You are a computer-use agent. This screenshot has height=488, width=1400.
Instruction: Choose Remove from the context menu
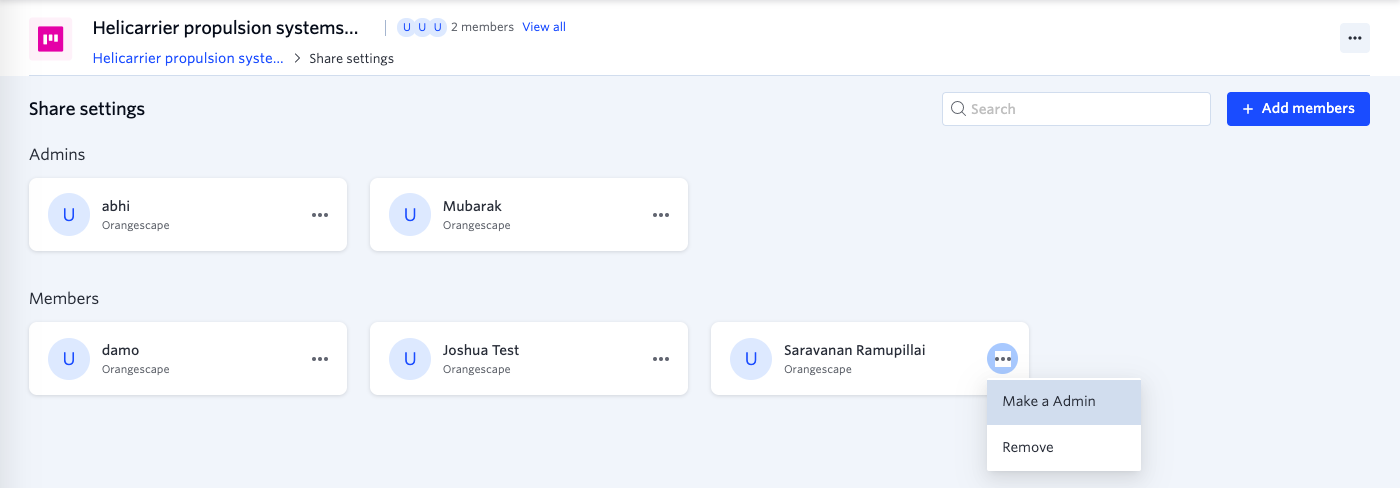tap(1063, 448)
